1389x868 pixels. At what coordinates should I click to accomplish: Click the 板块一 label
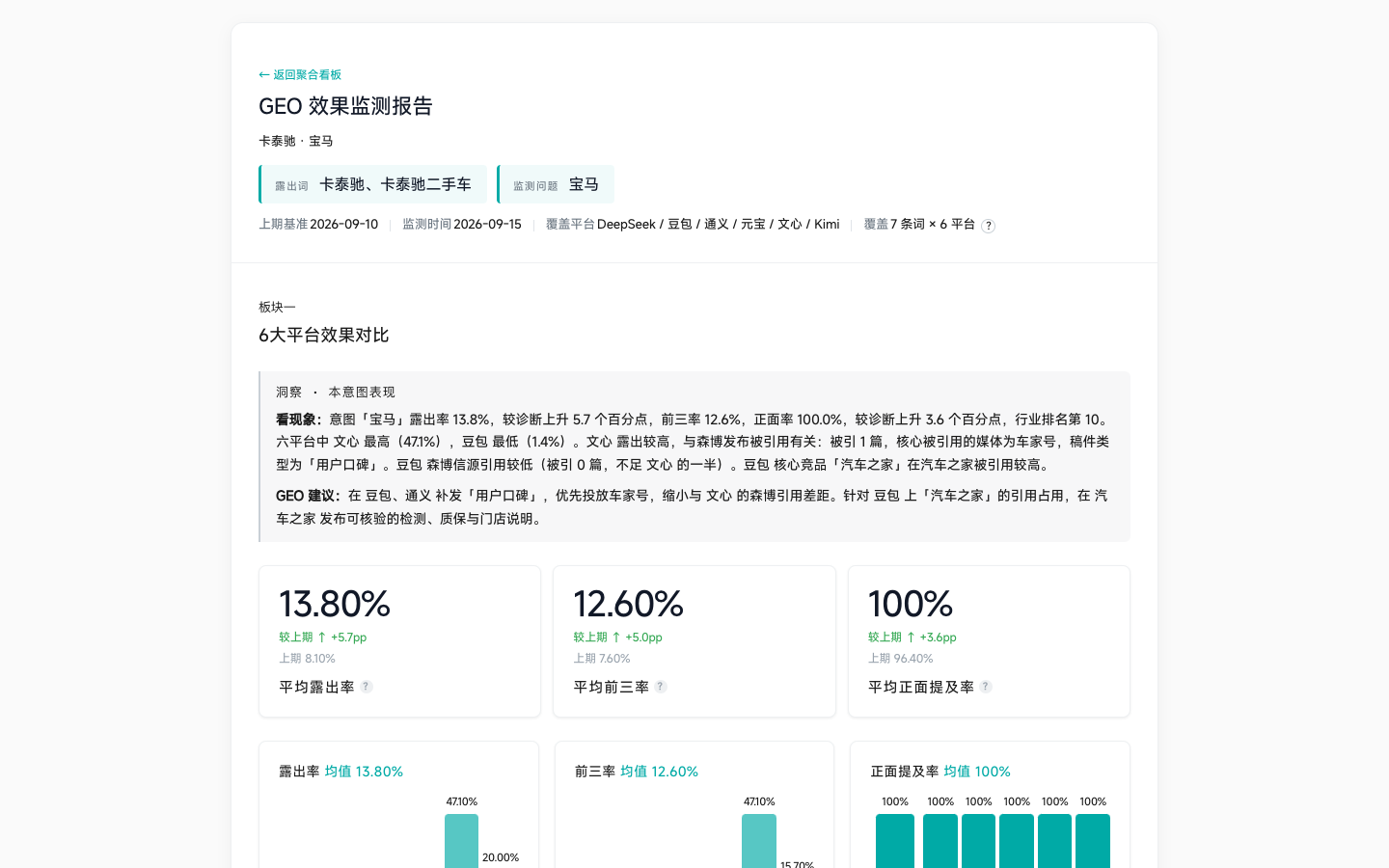point(277,307)
